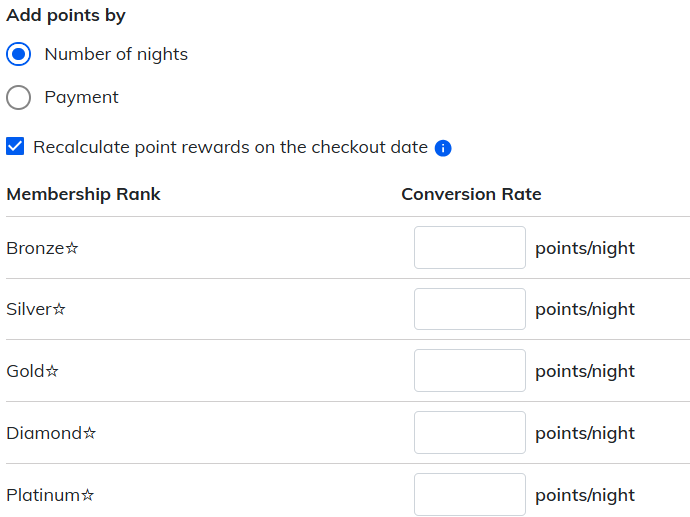
Task: Click into the Diamond points/night field
Action: pyautogui.click(x=469, y=433)
